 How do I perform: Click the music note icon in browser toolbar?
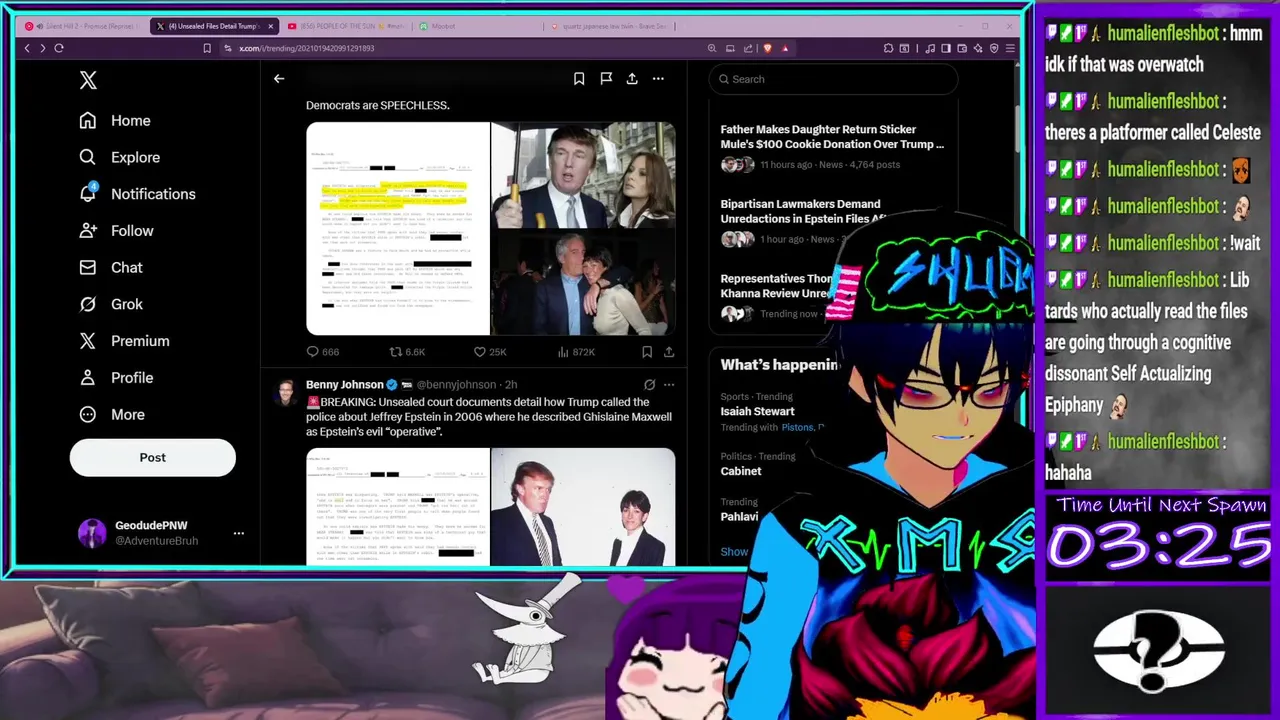point(930,48)
